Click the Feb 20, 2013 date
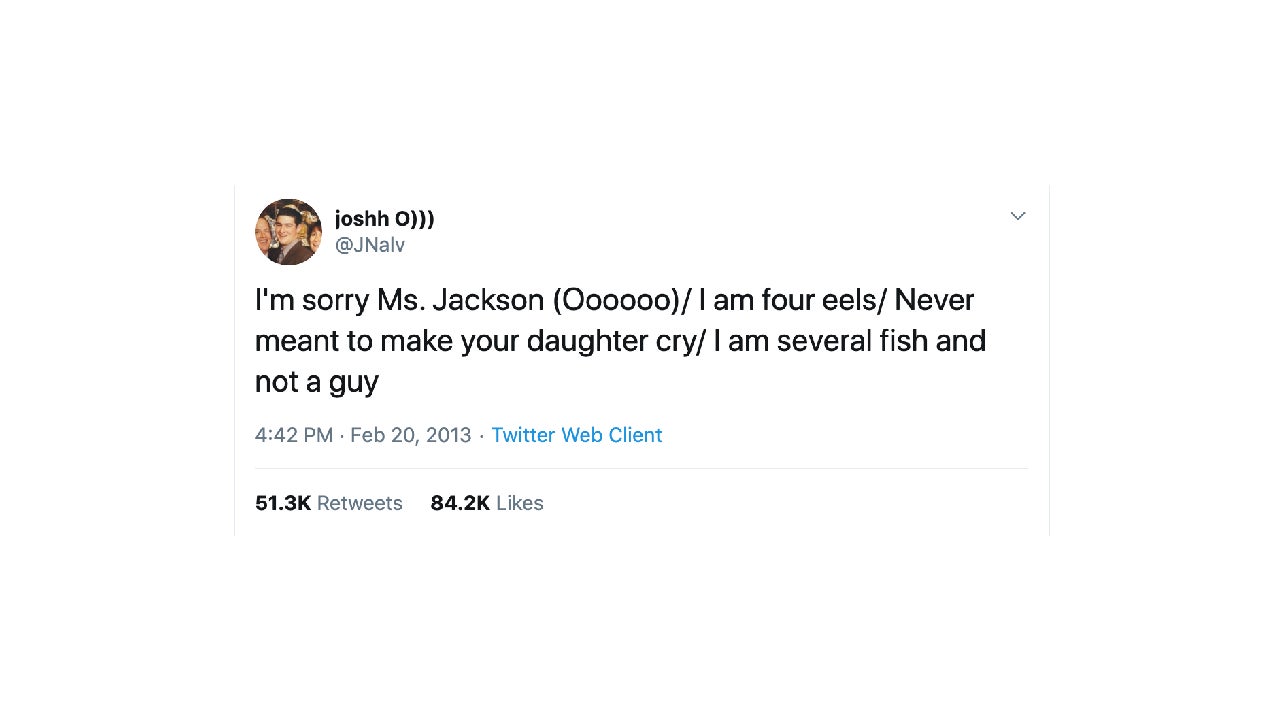 (410, 435)
